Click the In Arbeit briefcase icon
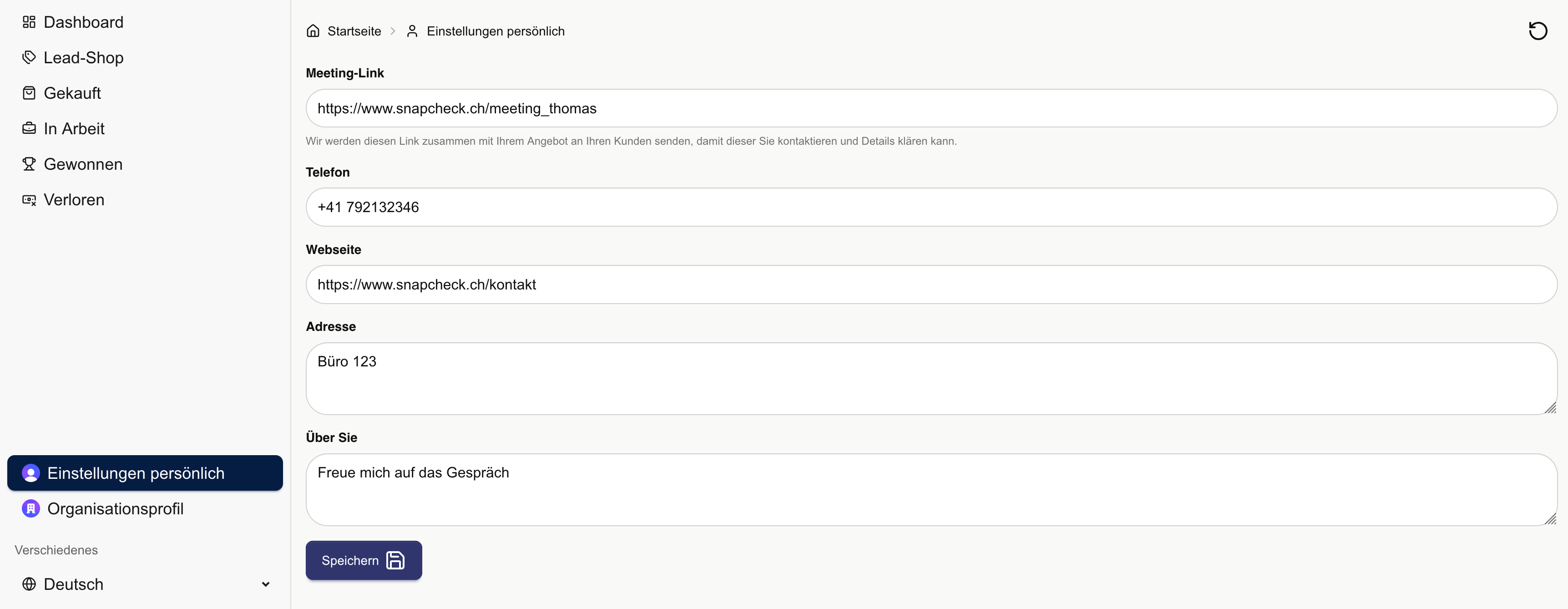Viewport: 1568px width, 609px height. point(29,128)
